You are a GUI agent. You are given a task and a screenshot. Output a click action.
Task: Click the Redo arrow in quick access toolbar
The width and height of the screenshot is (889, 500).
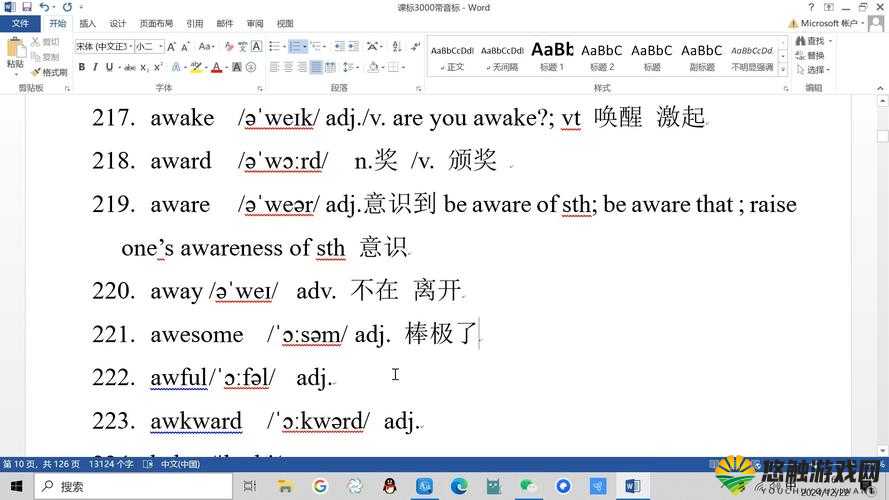(67, 7)
